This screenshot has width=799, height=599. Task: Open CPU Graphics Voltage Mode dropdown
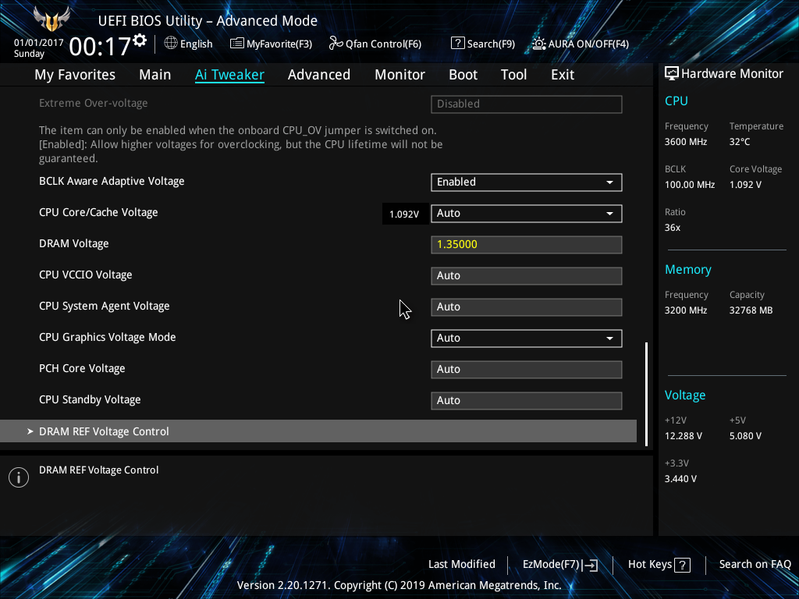pyautogui.click(x=526, y=338)
